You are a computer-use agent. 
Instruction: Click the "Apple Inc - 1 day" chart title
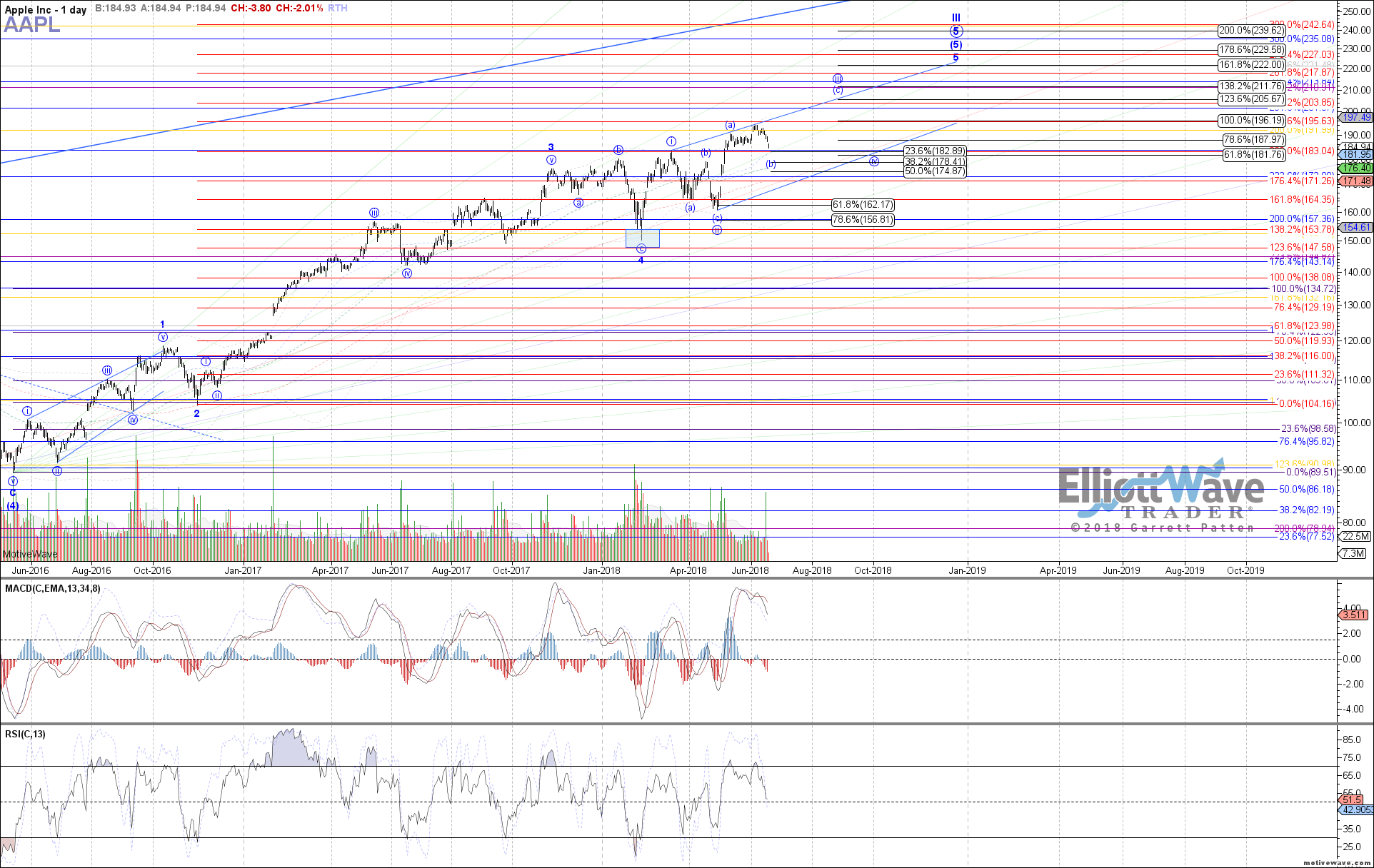(46, 9)
